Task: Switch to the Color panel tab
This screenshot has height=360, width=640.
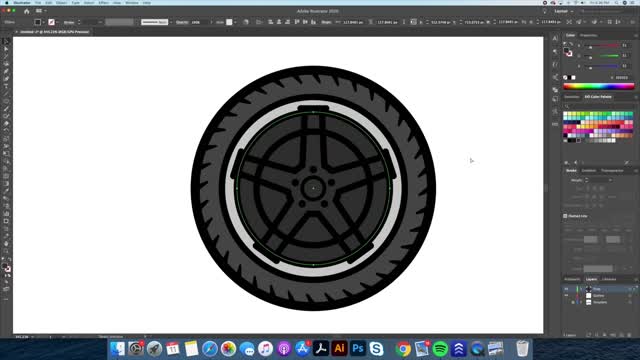Action: (570, 36)
